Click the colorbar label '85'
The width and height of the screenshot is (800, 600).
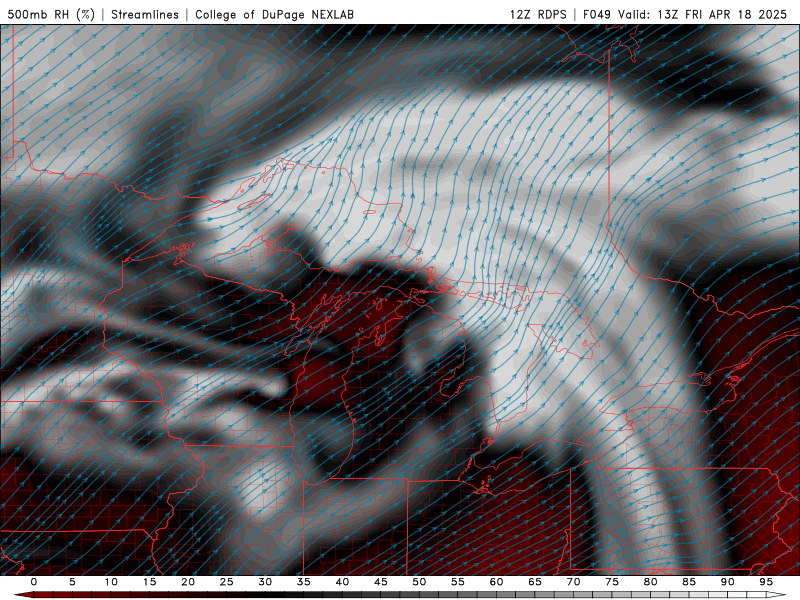click(689, 582)
